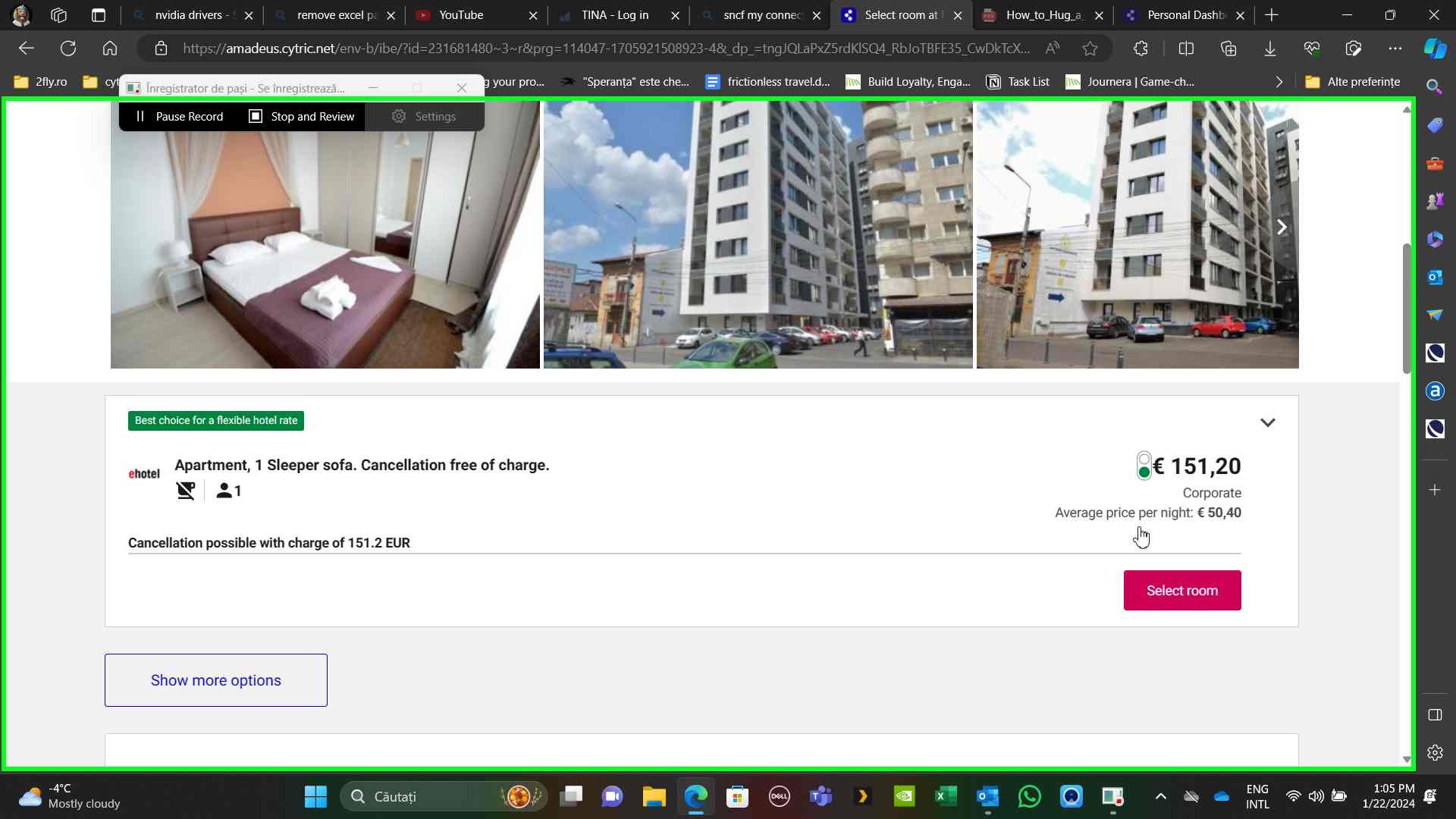Viewport: 1456px width, 819px height.
Task: Open Copilot icon in browser toolbar
Action: pos(1434,49)
